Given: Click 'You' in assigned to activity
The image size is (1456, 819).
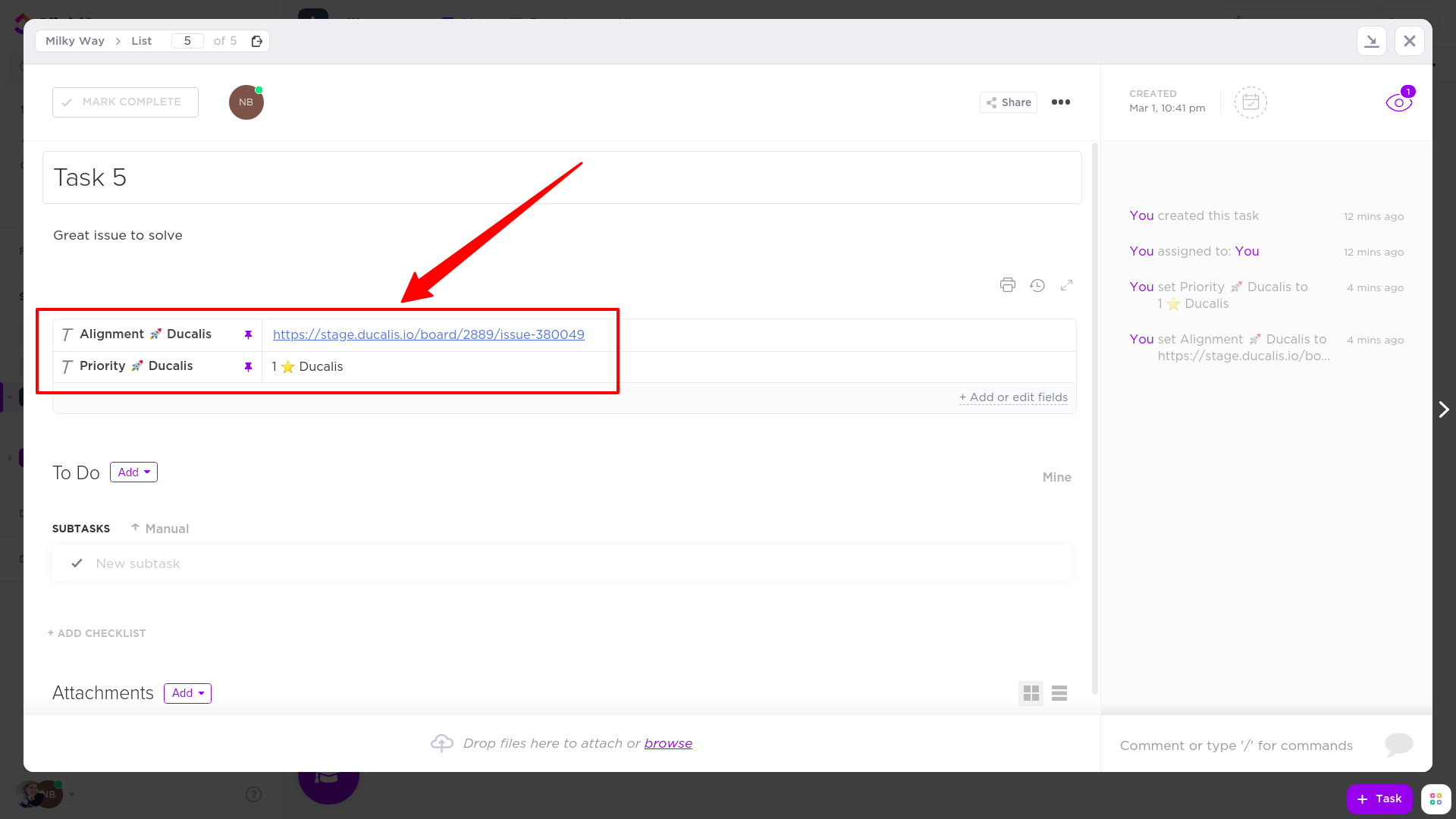Looking at the screenshot, I should 1247,251.
